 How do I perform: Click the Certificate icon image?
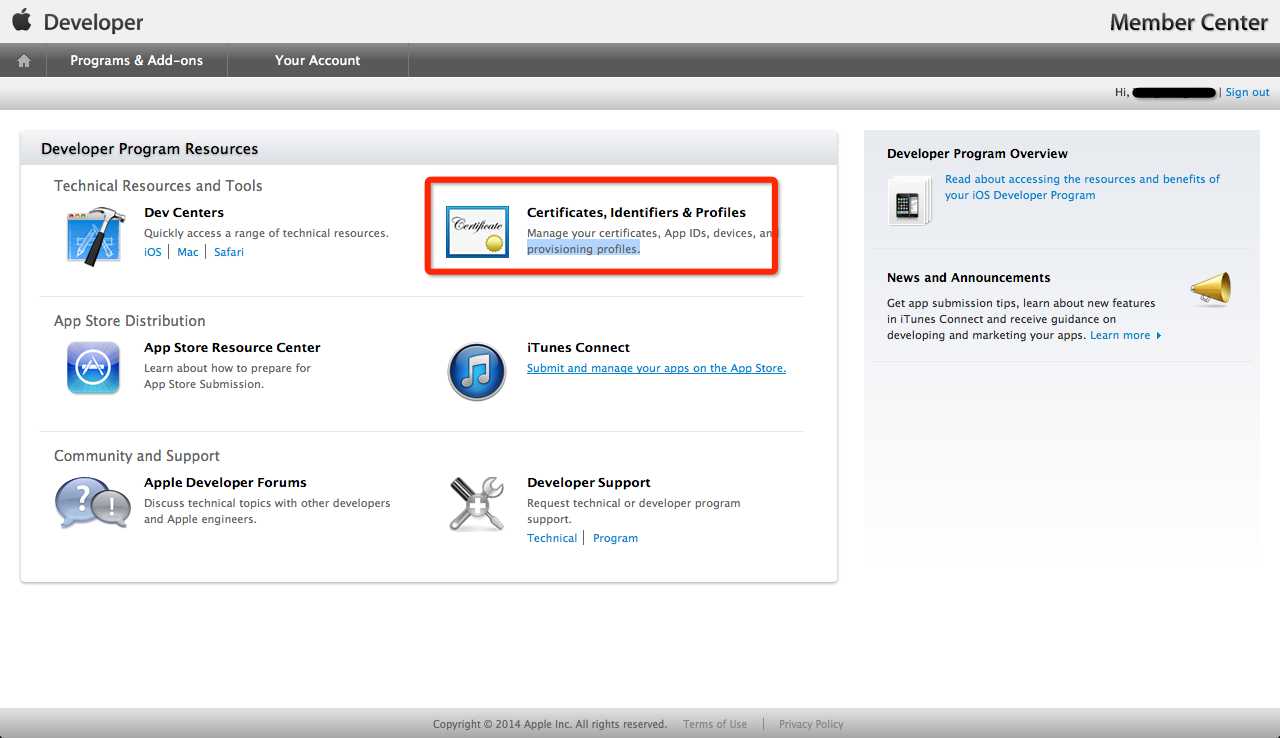coord(477,231)
